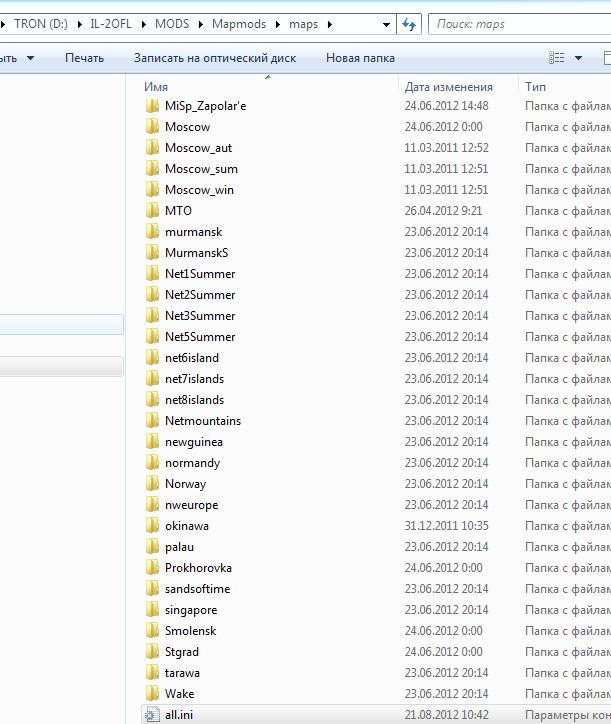Select the Netmountains folder icon
This screenshot has height=724, width=611.
click(x=152, y=421)
